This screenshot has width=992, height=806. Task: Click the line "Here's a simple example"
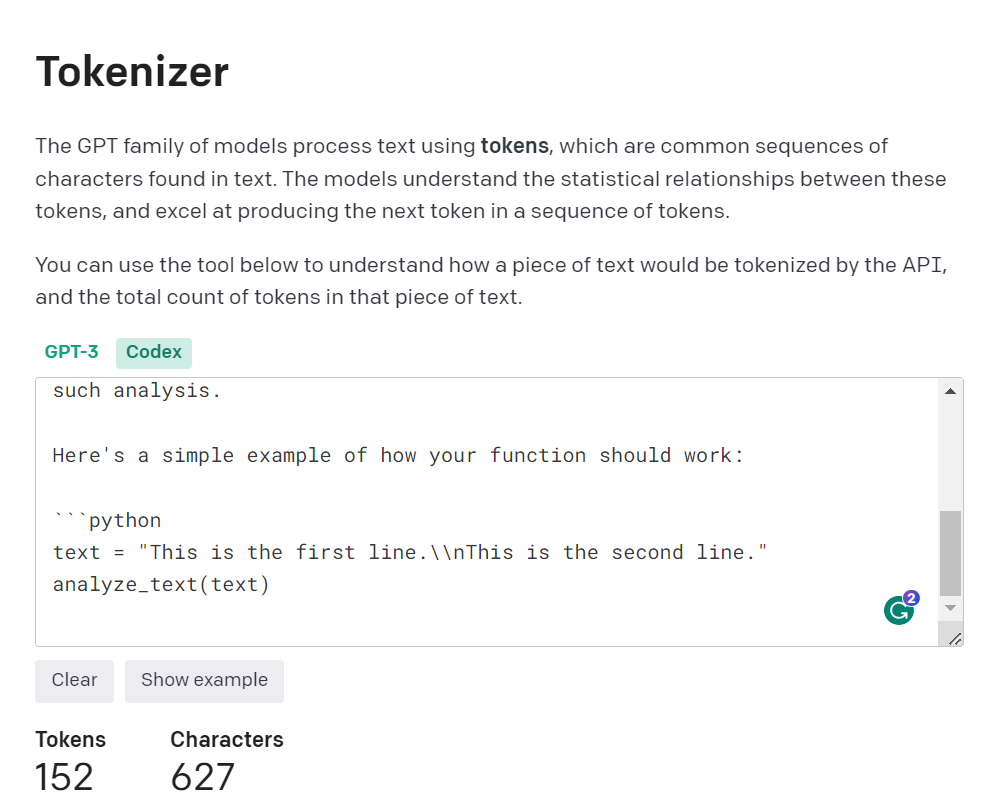(398, 456)
